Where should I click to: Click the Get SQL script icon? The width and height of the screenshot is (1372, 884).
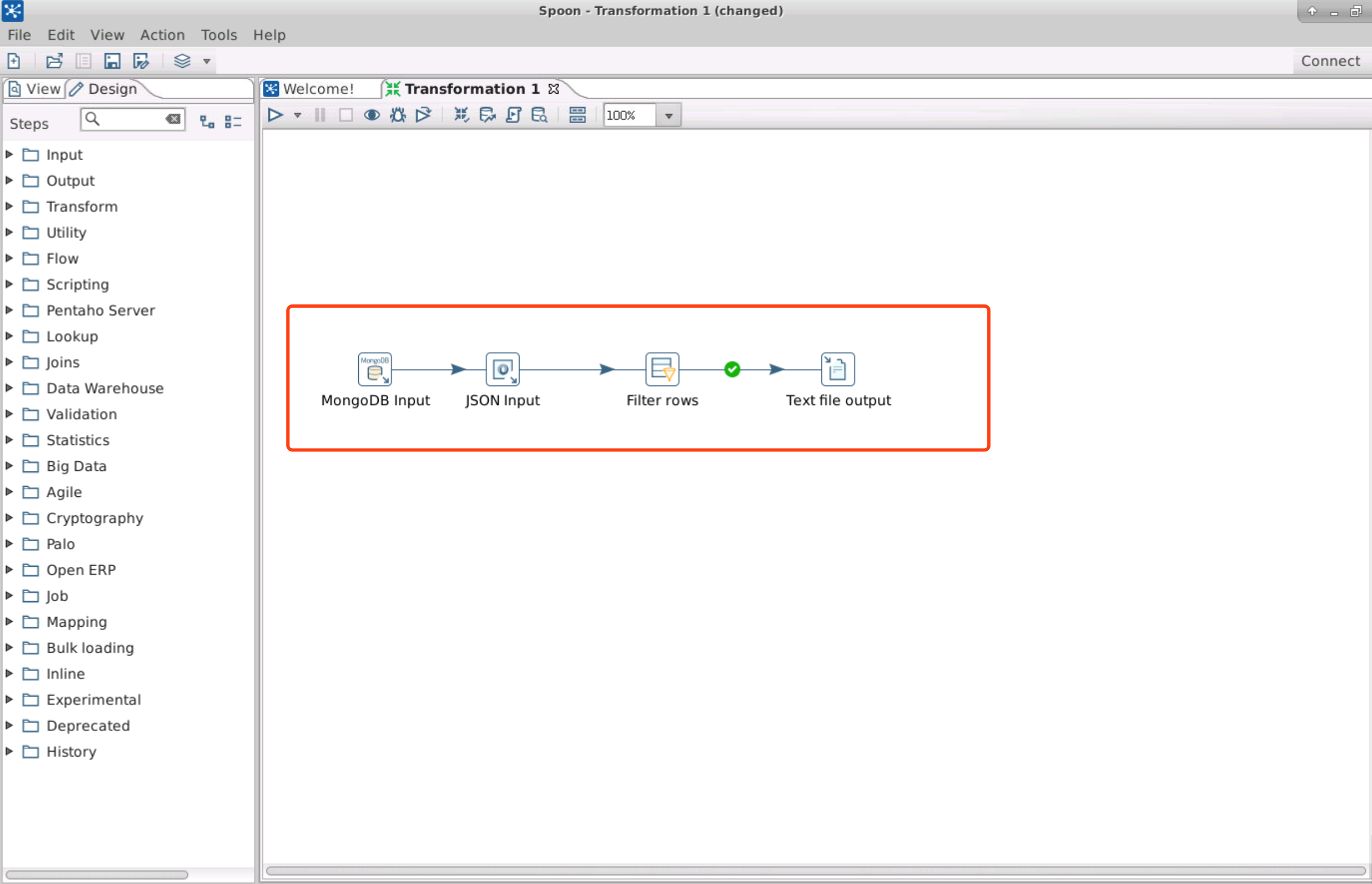[x=513, y=115]
